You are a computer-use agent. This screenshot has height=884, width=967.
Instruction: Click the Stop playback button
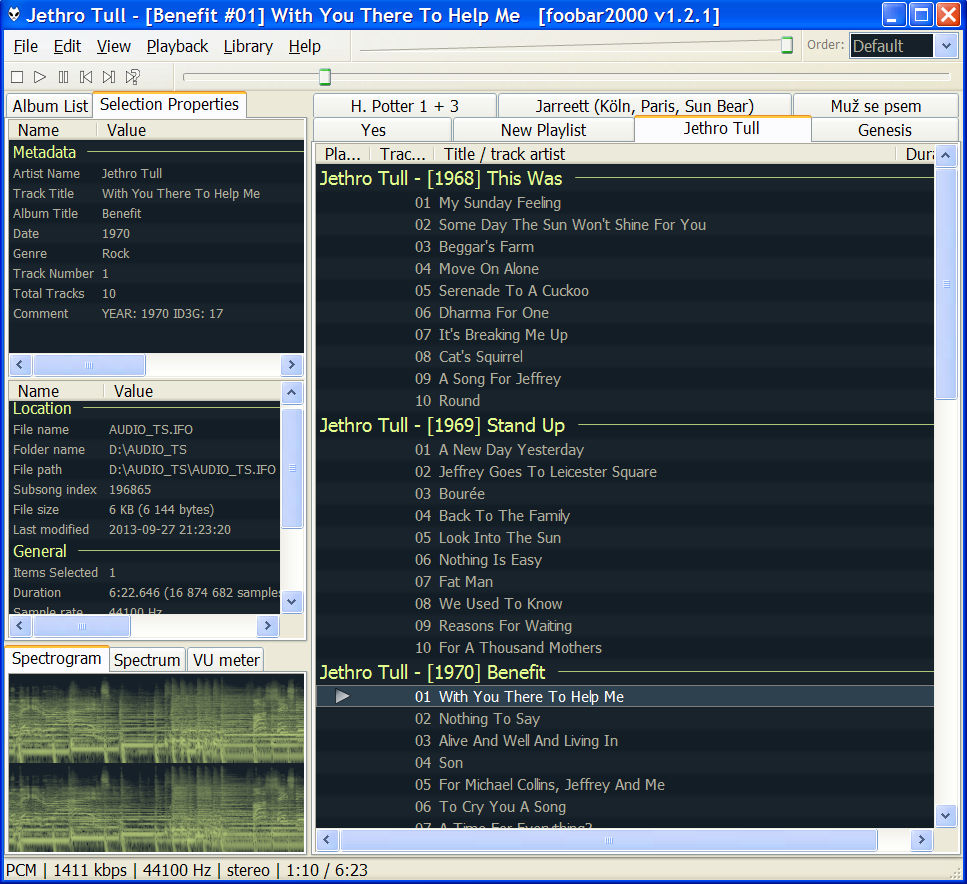pyautogui.click(x=16, y=77)
